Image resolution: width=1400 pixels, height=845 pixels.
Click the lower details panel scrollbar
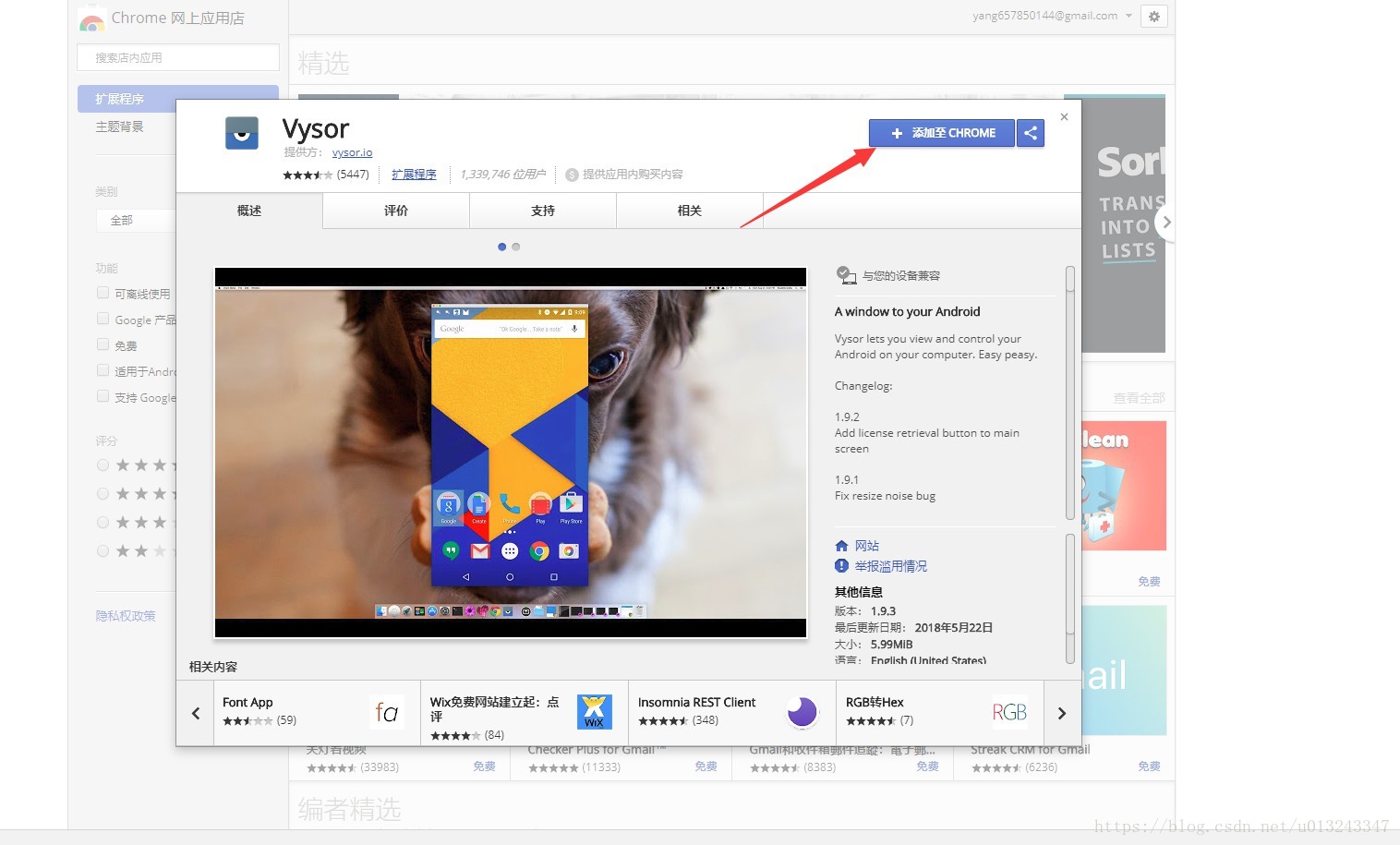(1070, 598)
